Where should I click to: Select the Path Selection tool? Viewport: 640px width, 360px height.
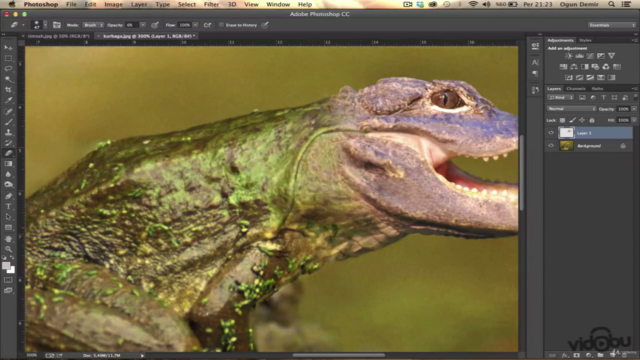(x=8, y=217)
